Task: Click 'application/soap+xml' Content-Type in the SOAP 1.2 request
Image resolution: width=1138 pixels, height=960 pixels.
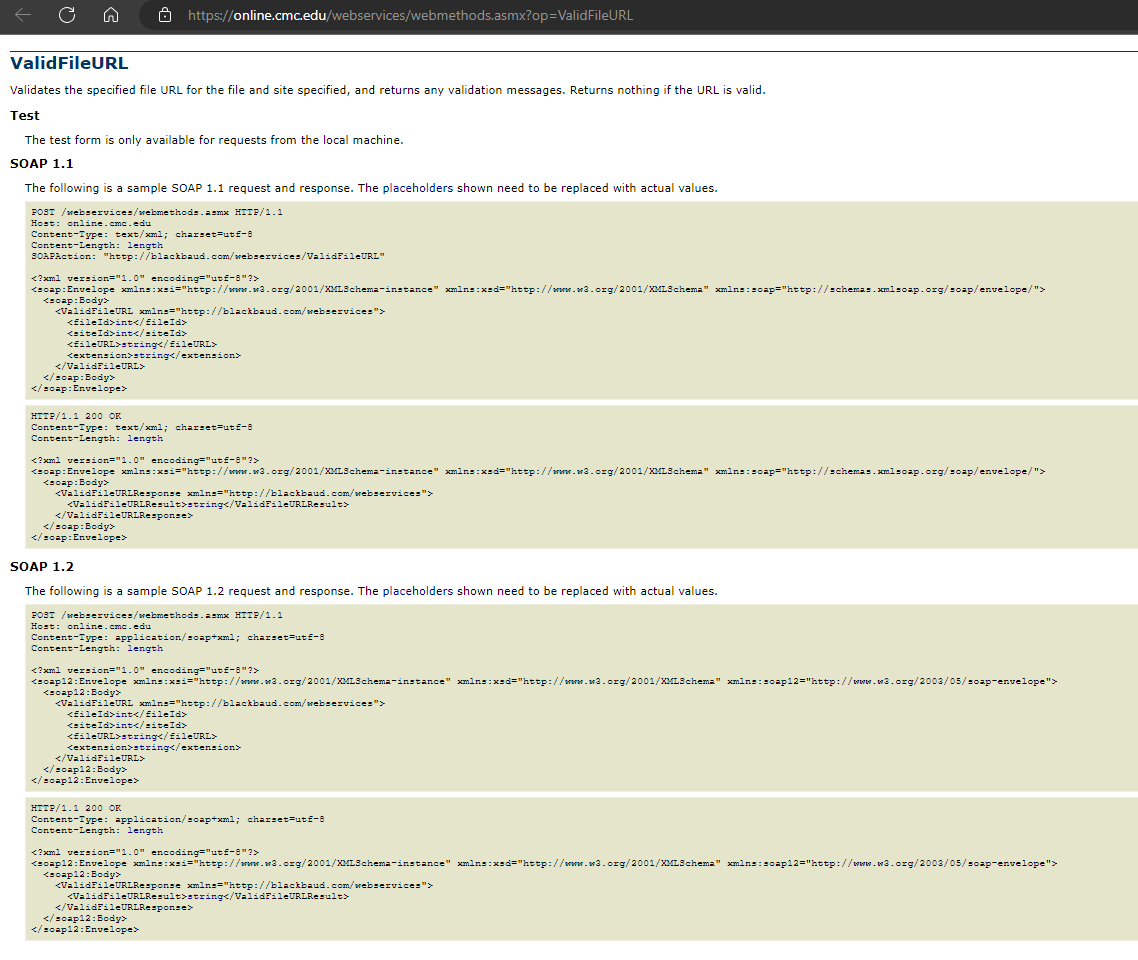Action: [x=178, y=637]
